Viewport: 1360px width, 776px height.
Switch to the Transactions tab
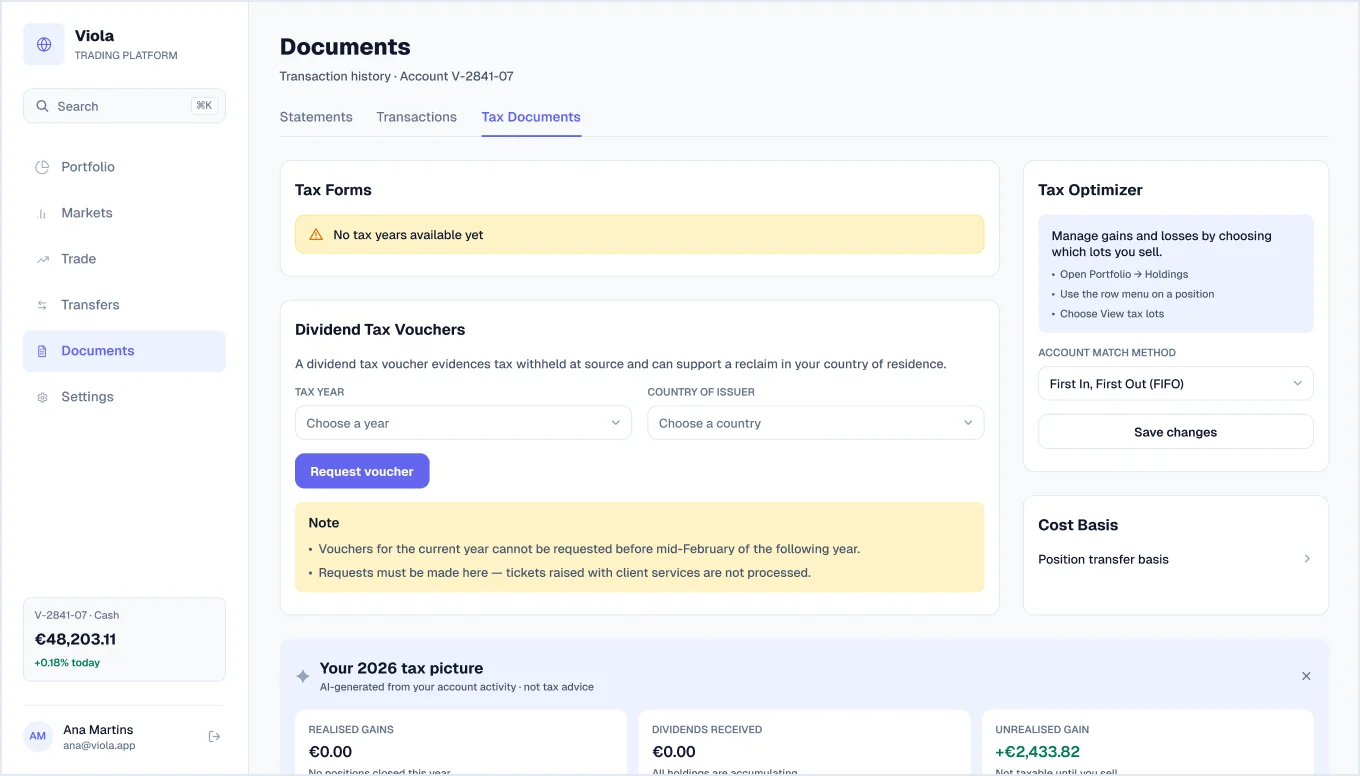[417, 117]
